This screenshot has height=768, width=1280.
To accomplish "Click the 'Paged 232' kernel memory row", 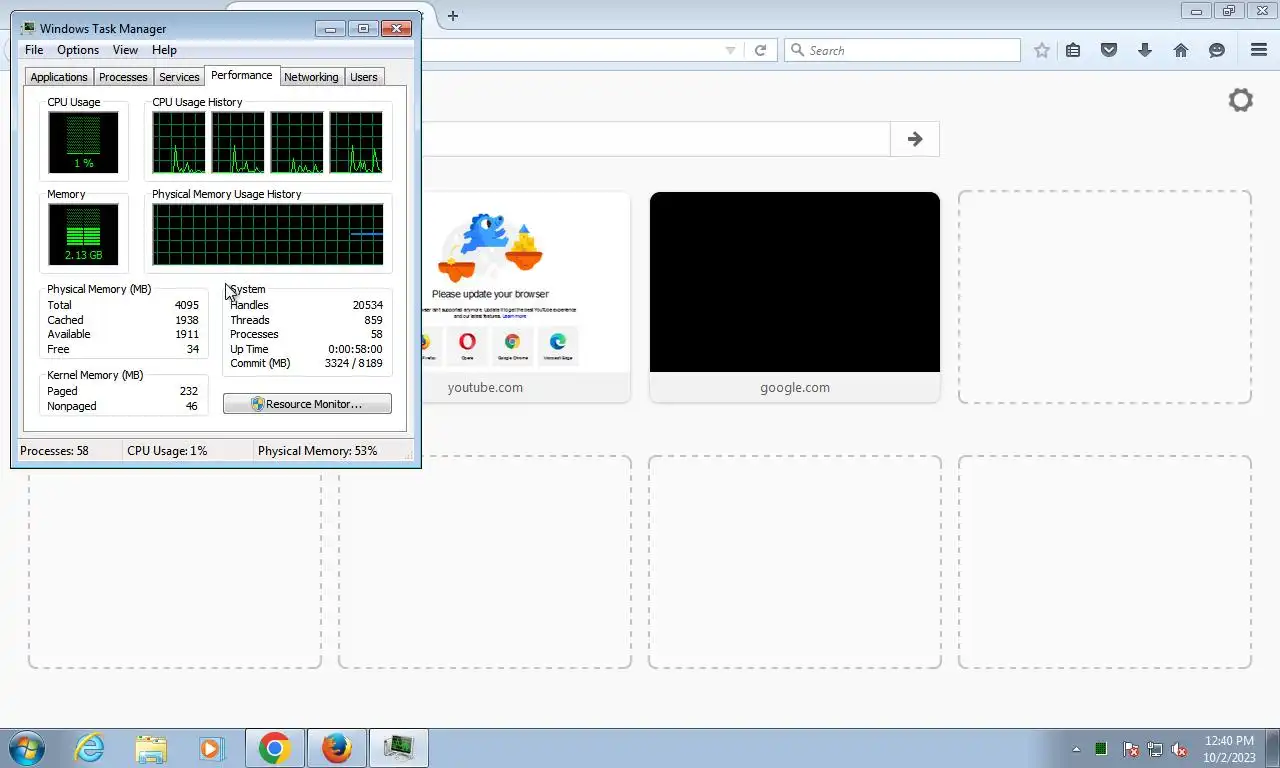I will (123, 391).
